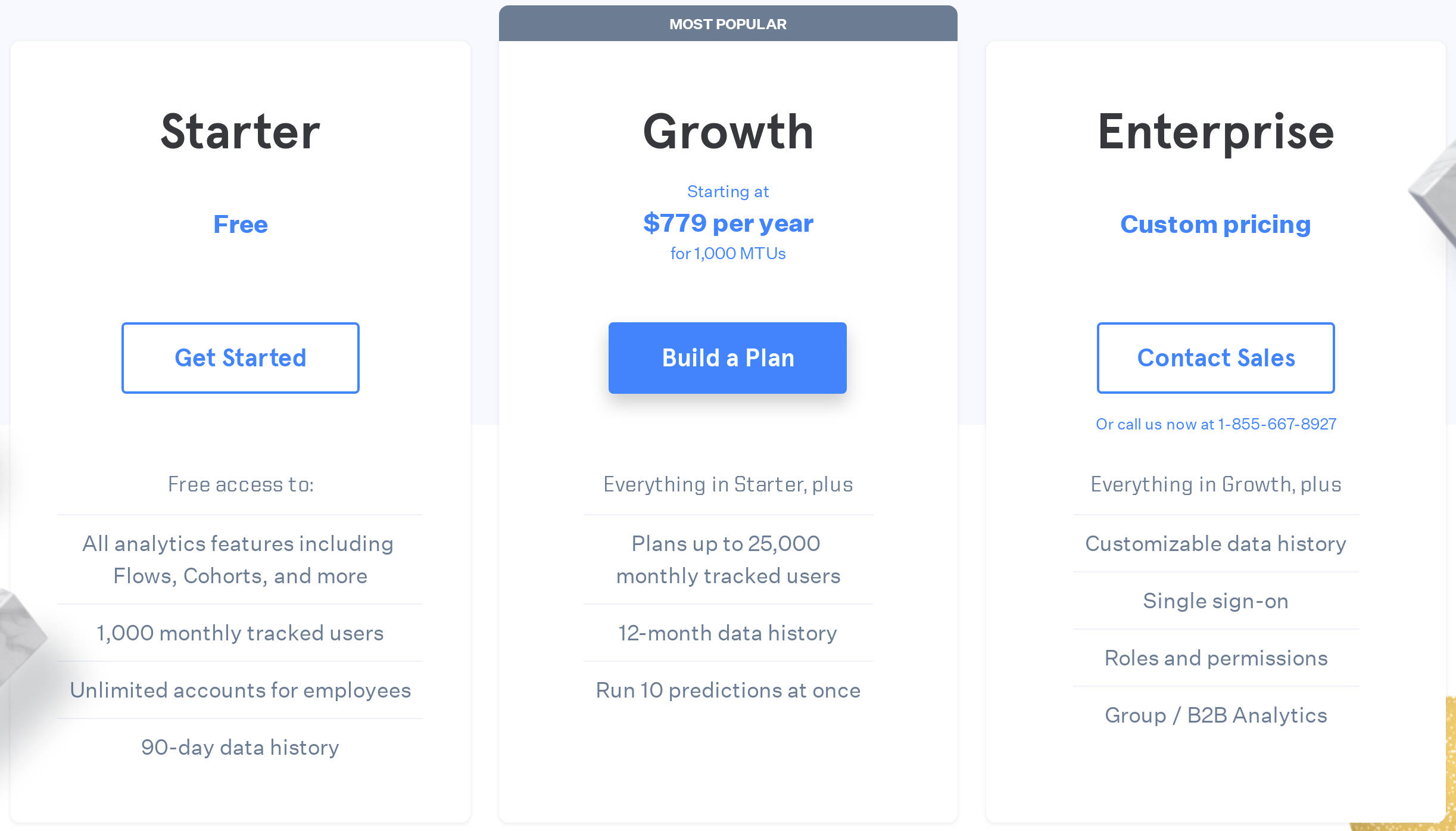Select the Starter plan heading
1456x831 pixels.
point(240,131)
